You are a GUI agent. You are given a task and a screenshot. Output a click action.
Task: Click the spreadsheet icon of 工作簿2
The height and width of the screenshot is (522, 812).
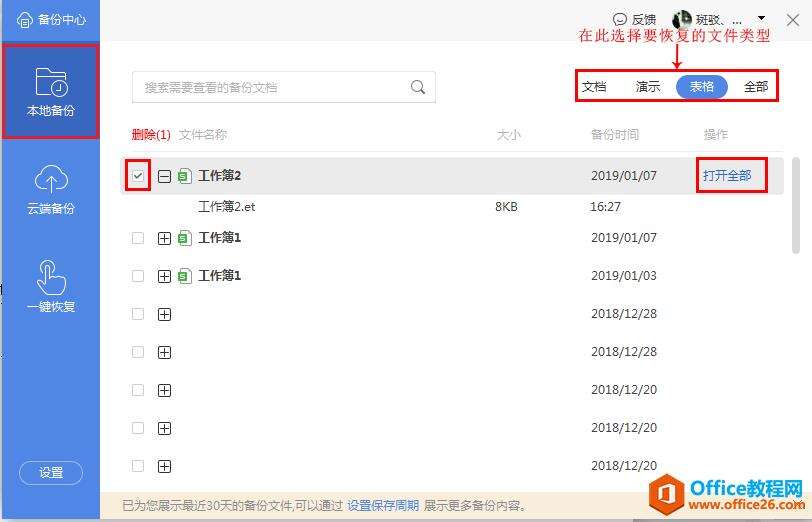click(185, 176)
